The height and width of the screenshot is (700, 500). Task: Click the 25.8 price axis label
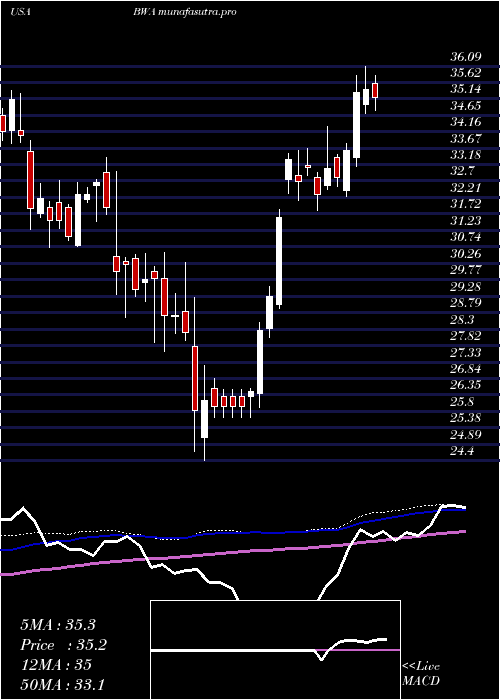click(x=462, y=402)
